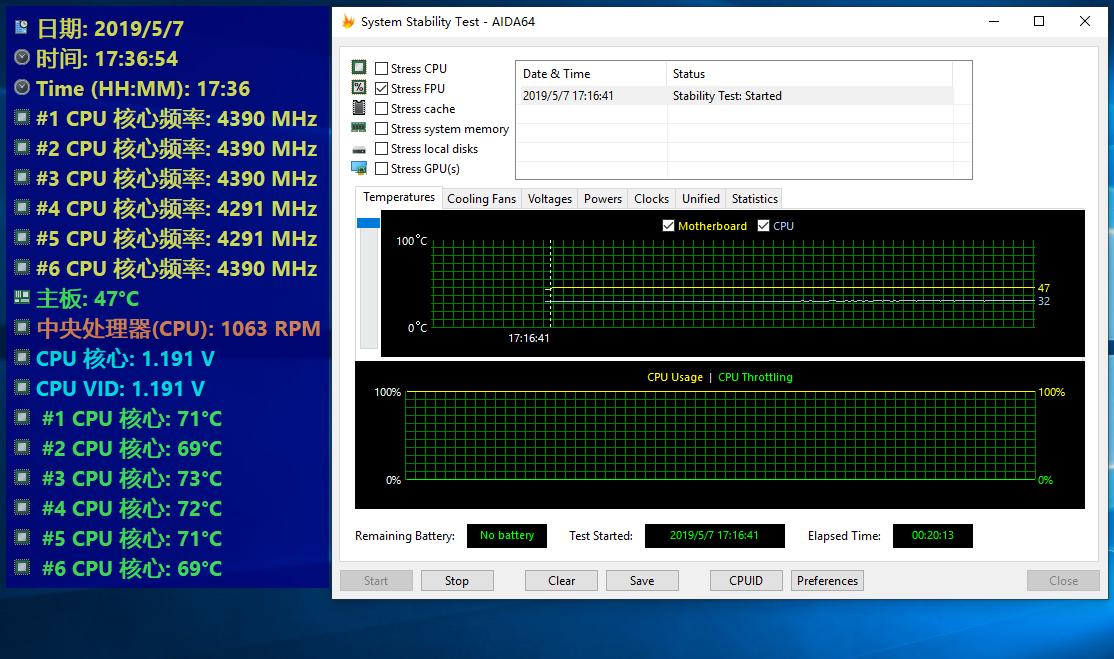Switch to the Clocks tab
The width and height of the screenshot is (1114, 659).
[651, 199]
